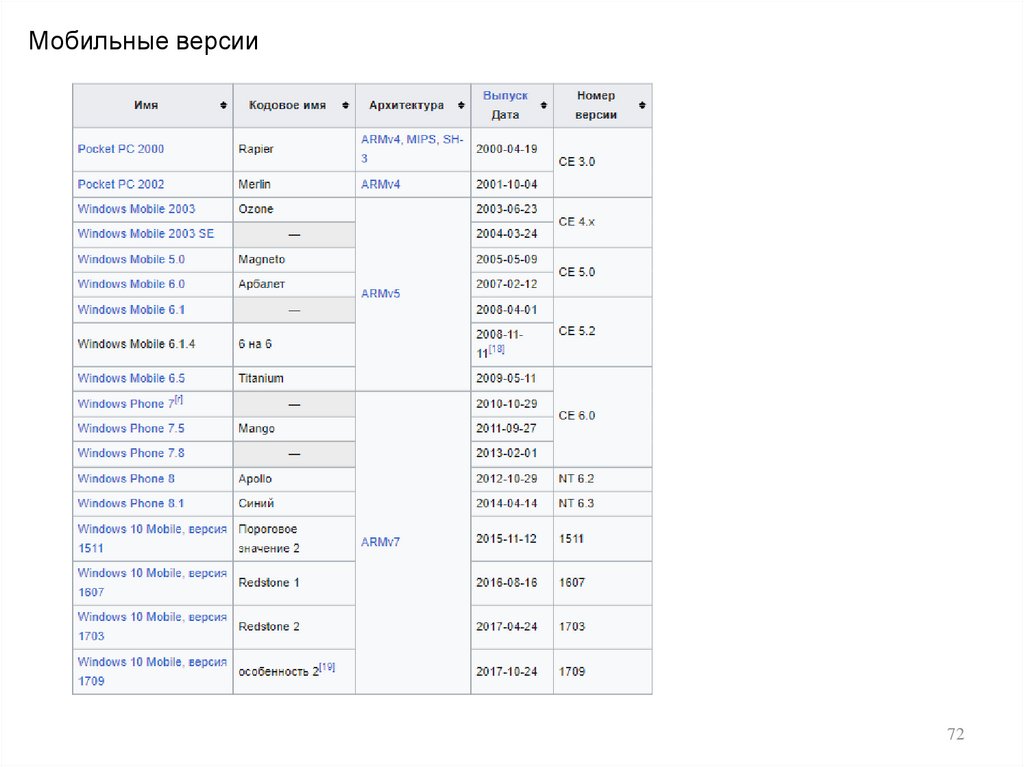Open the Windows Mobile 6.5 link
The image size is (1024, 767).
point(131,378)
